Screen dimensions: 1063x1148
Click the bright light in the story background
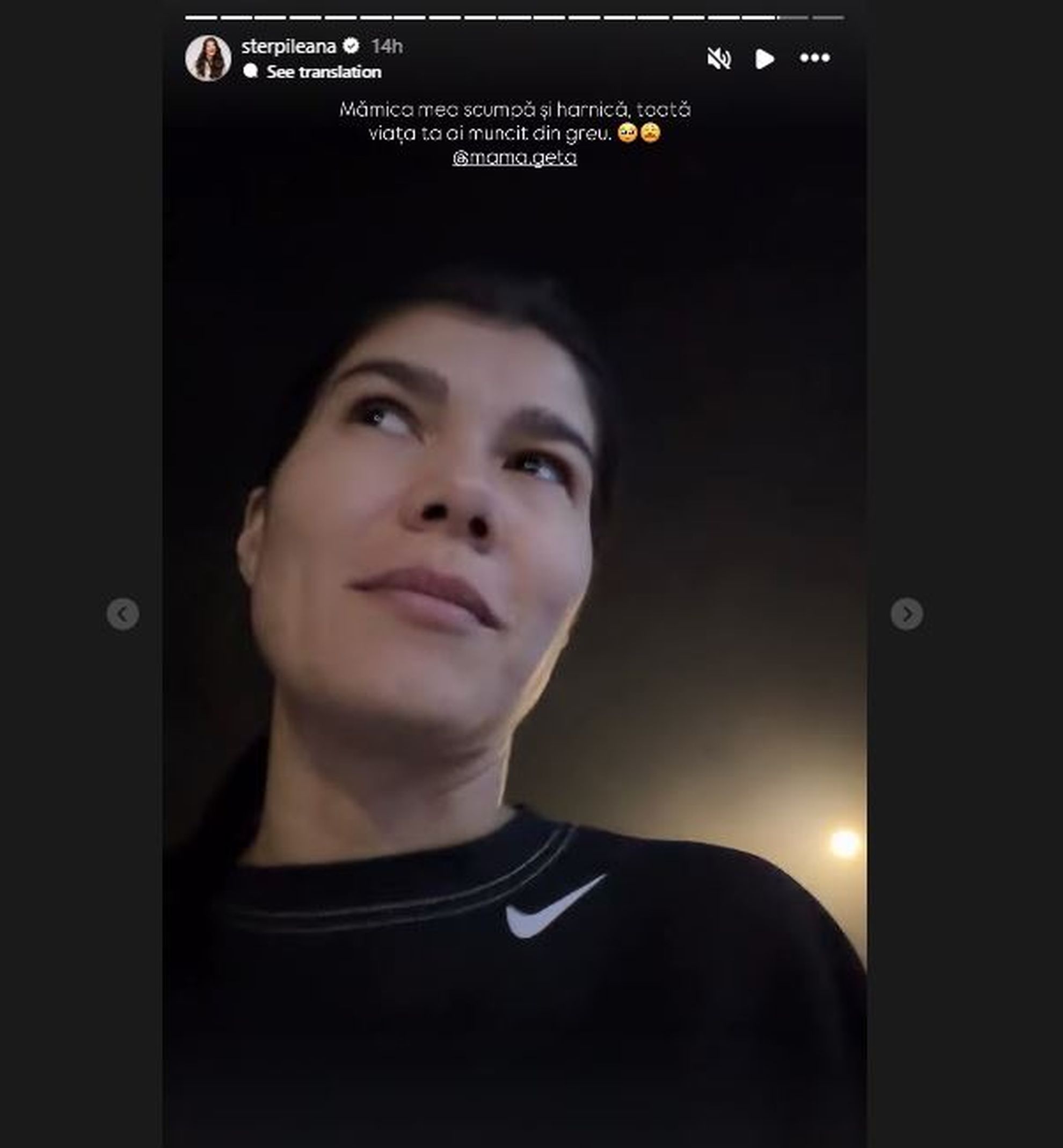coord(844,843)
